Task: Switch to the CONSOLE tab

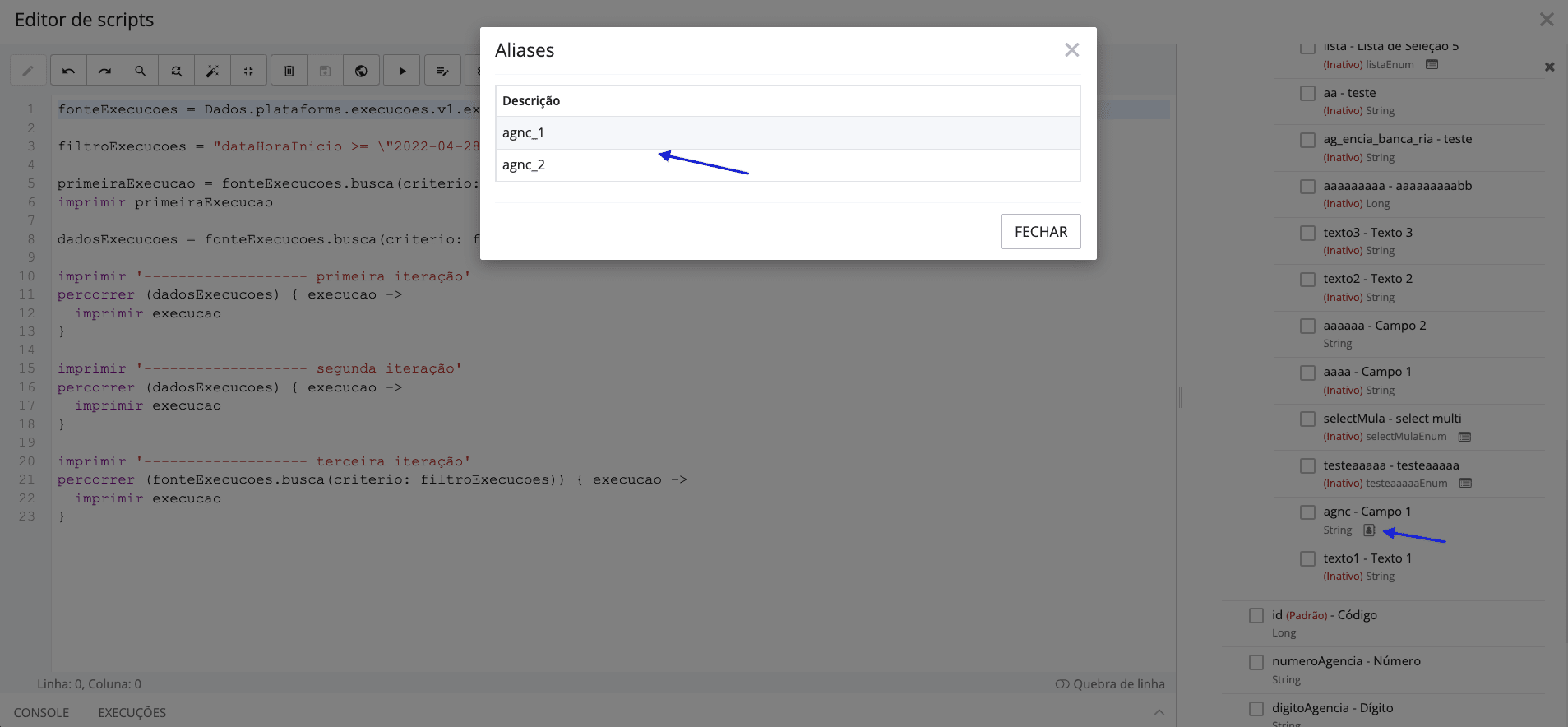Action: pos(41,713)
